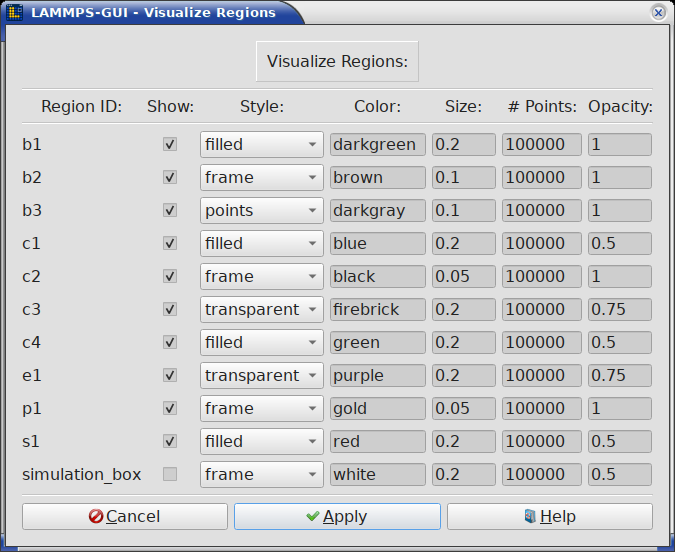This screenshot has width=675, height=552.
Task: Change Style dropdown for simulation_box row
Action: click(261, 474)
